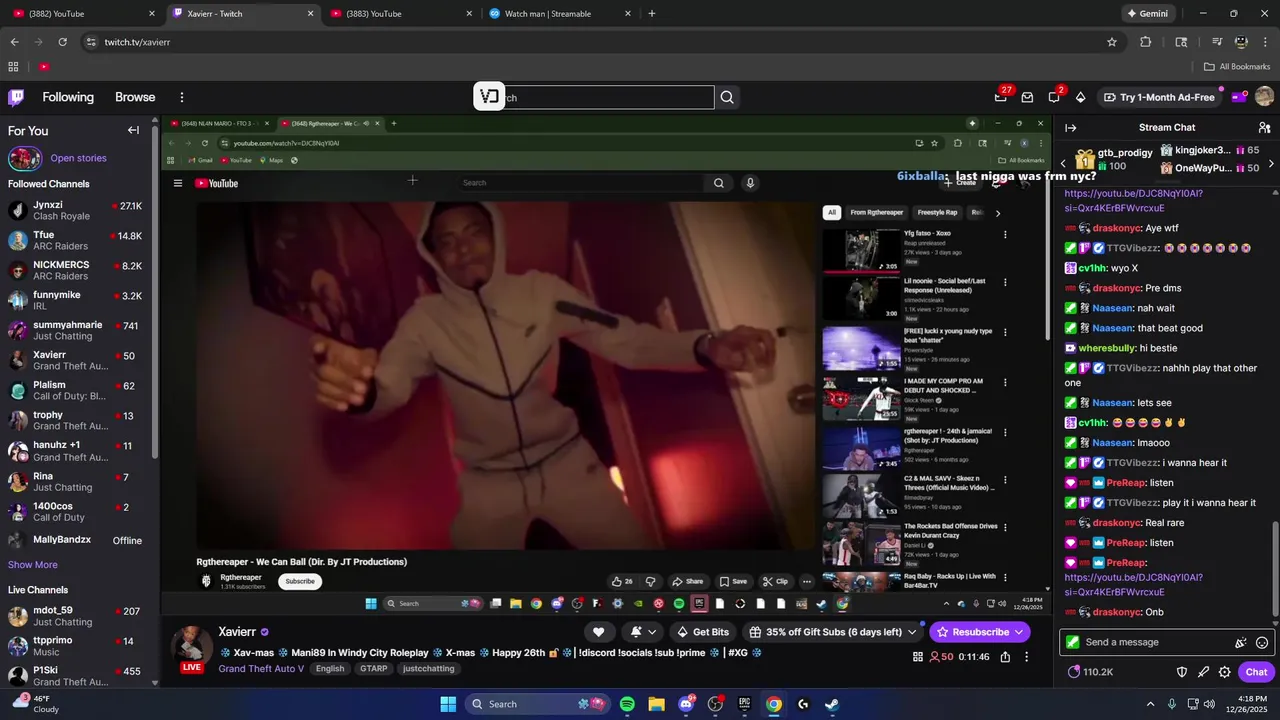1280x720 pixels.
Task: Open the chat community users list
Action: [x=1264, y=128]
